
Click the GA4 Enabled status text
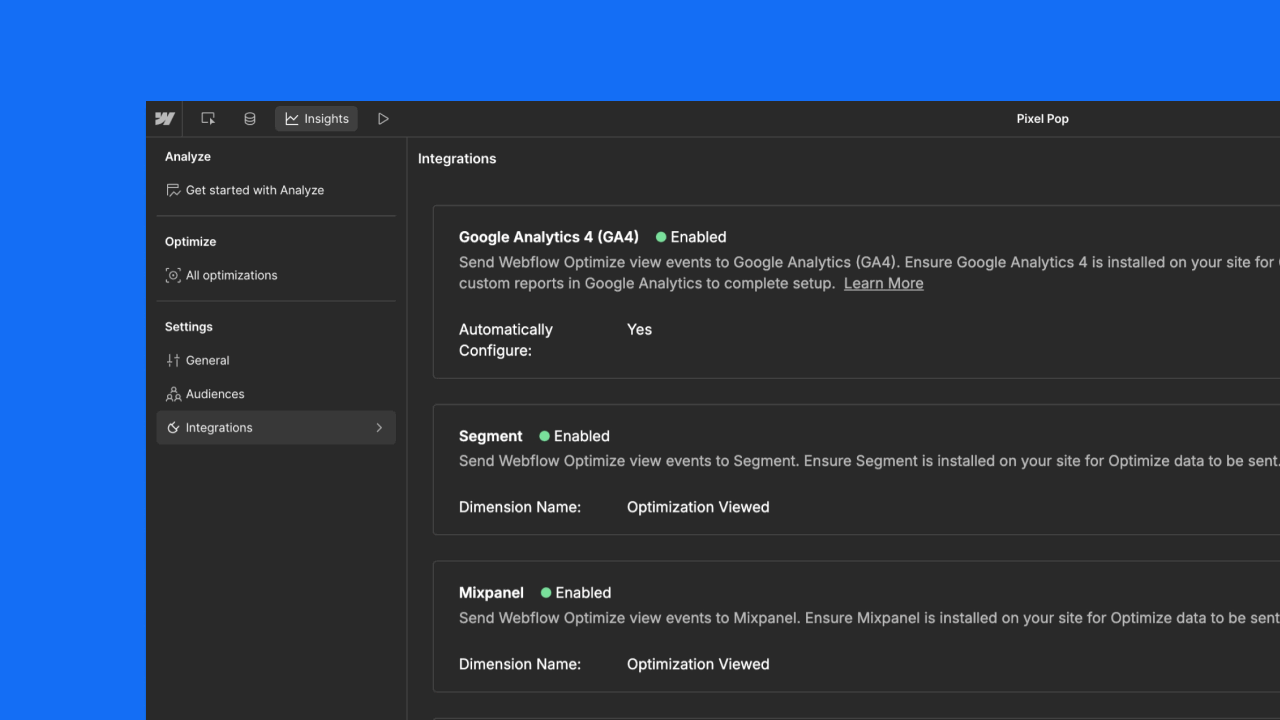[x=698, y=237]
